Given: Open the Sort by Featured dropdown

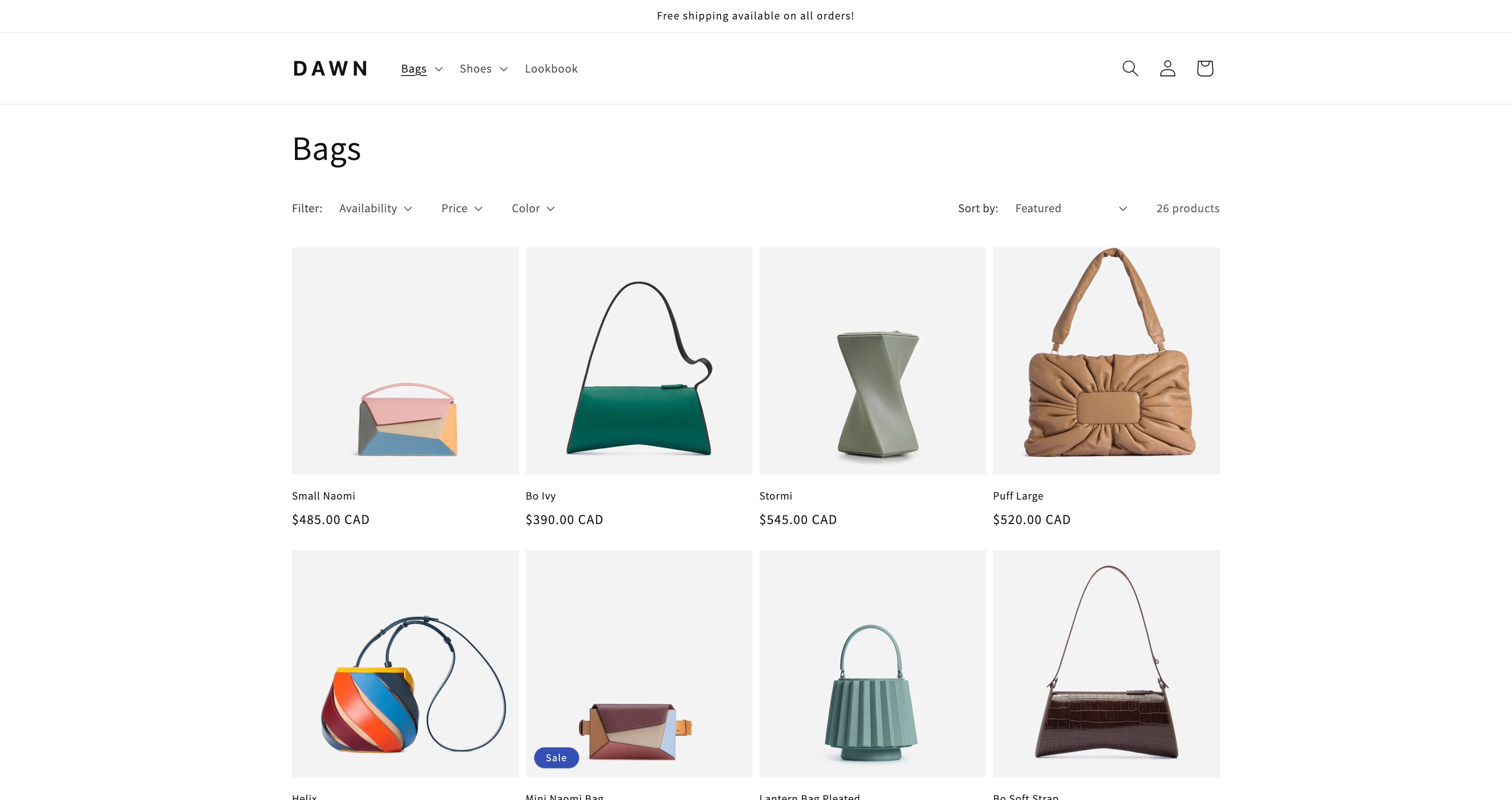Looking at the screenshot, I should point(1071,208).
